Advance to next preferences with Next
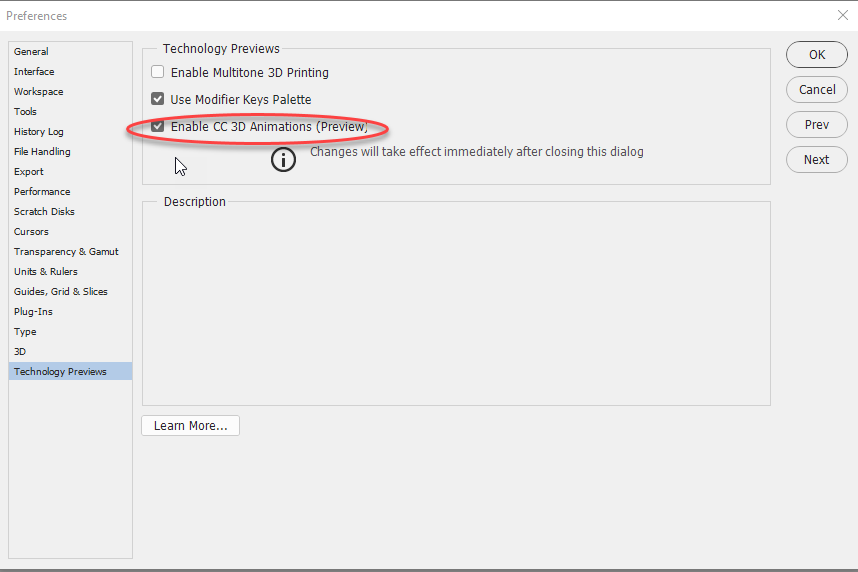This screenshot has height=572, width=858. tap(817, 159)
